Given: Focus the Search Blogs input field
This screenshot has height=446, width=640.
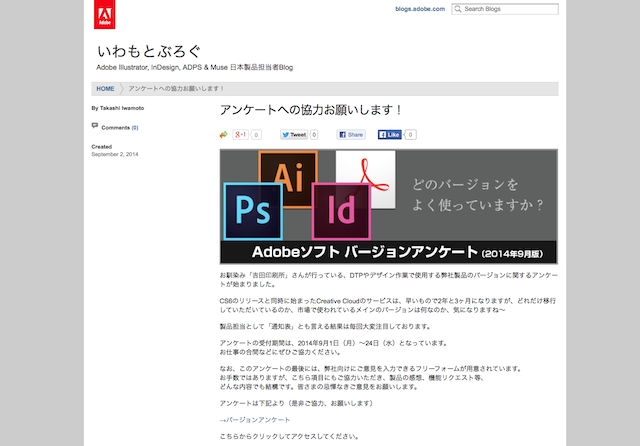Looking at the screenshot, I should point(505,9).
